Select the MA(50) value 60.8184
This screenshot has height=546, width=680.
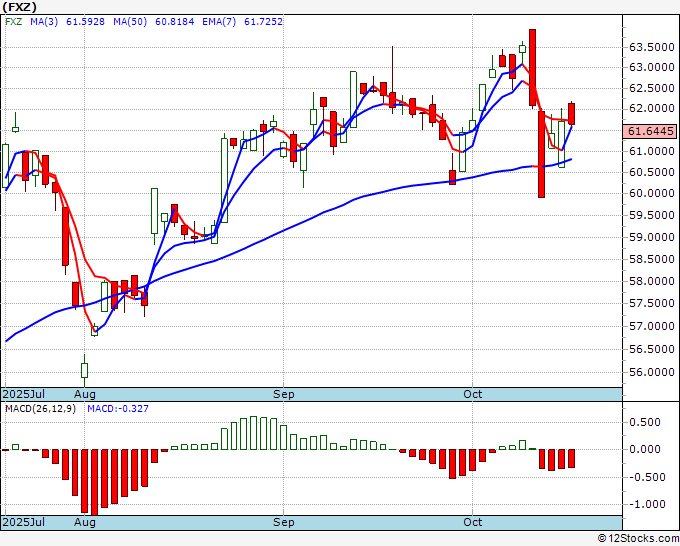[x=175, y=21]
